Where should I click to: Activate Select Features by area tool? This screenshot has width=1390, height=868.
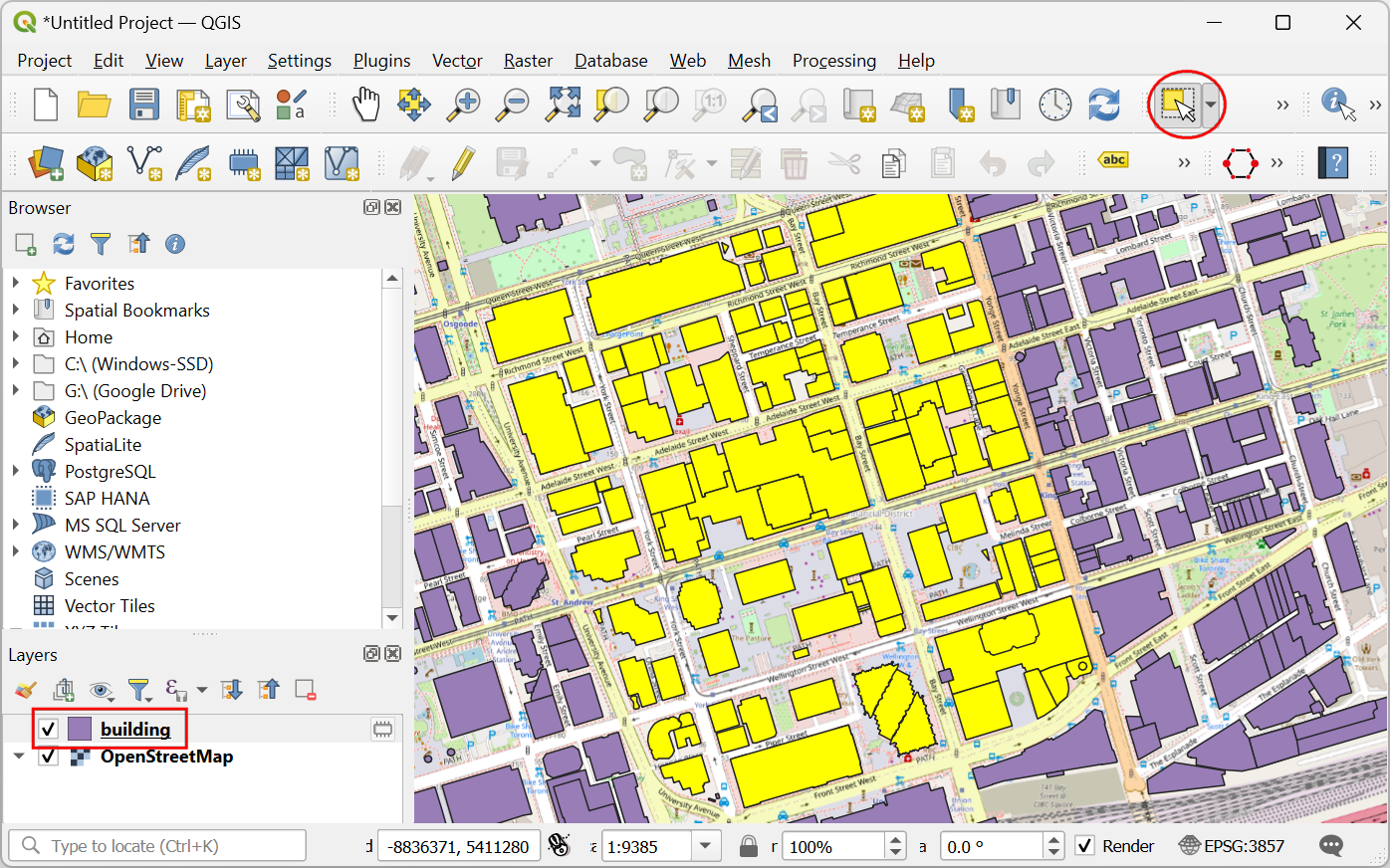(1177, 105)
